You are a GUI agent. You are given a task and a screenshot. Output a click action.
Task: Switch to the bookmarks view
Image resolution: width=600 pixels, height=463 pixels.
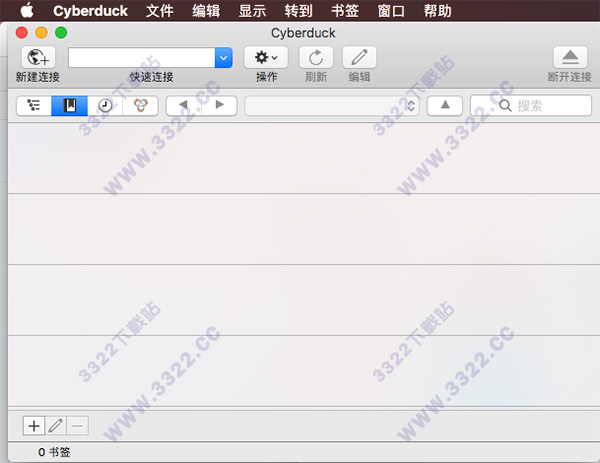pos(70,106)
